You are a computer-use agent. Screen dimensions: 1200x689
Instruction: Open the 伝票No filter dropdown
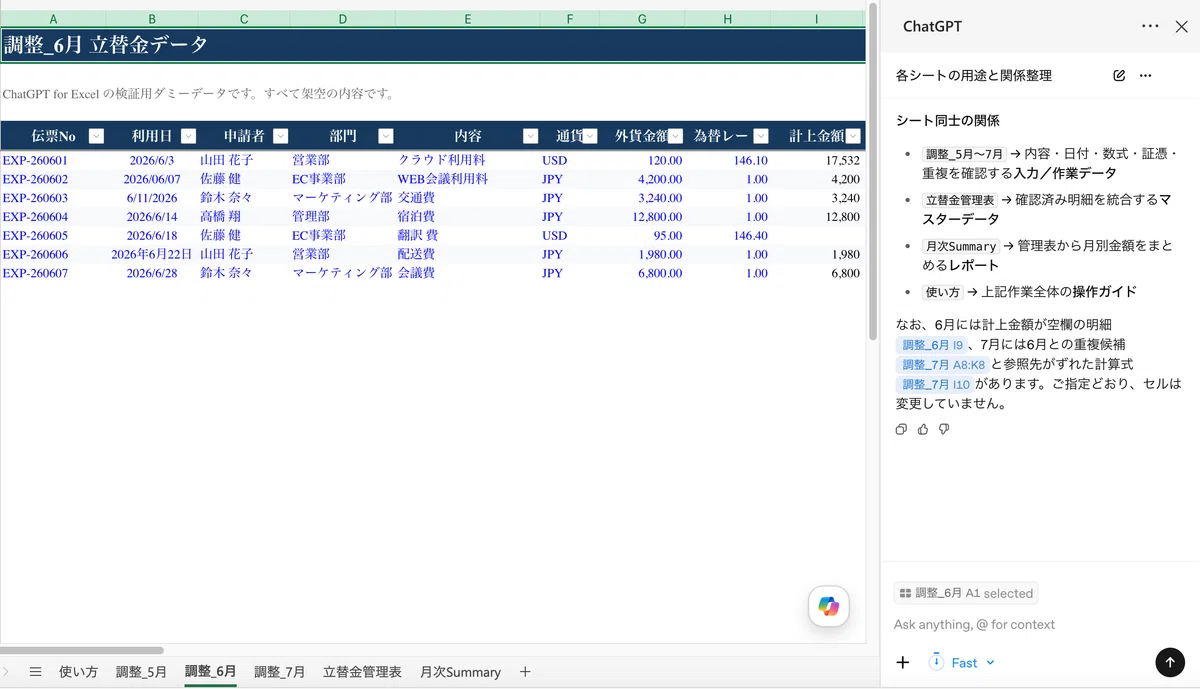(96, 136)
